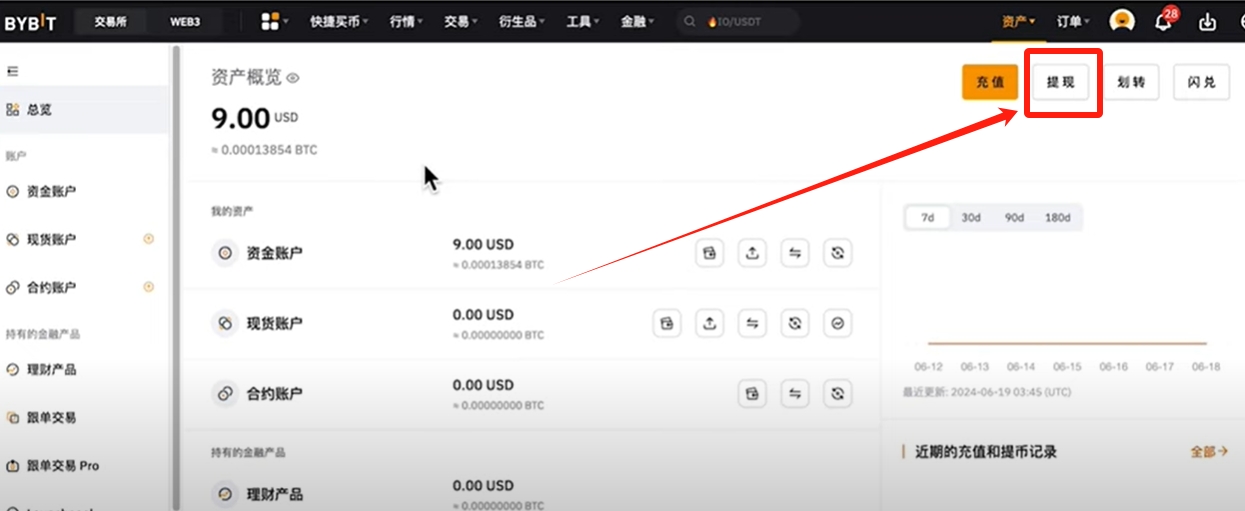Expand the 快捷买币 dropdown menu
1245x511 pixels.
(340, 22)
